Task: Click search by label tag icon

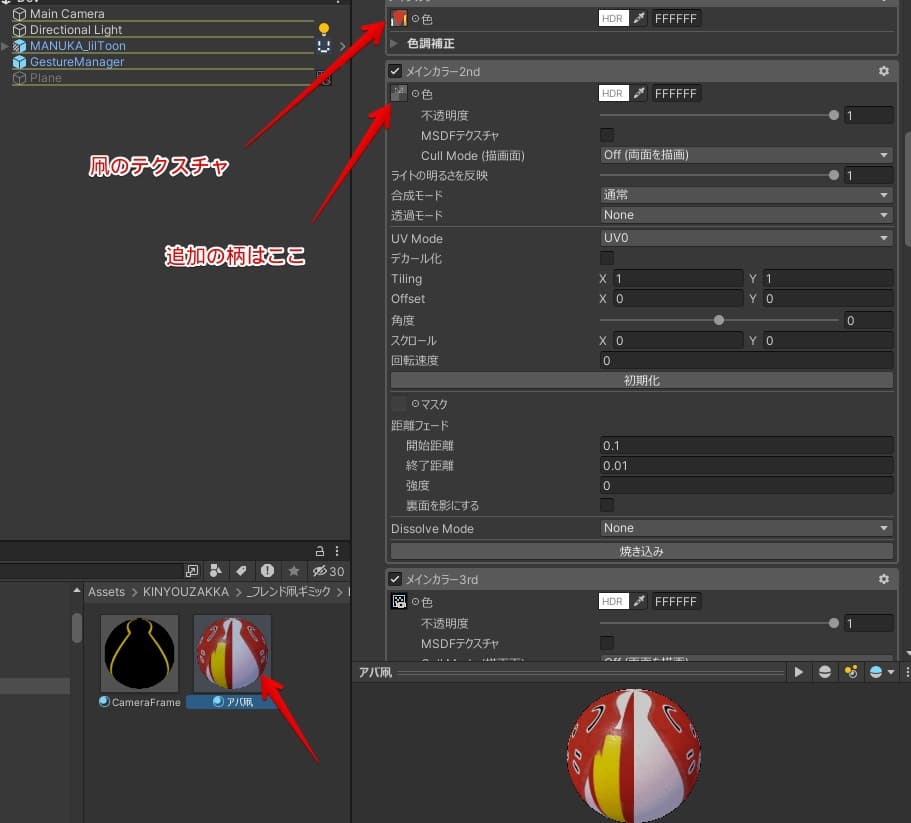Action: 241,571
